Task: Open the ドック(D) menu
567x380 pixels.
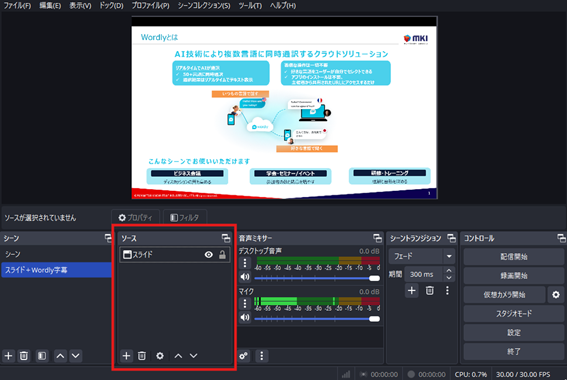Action: click(111, 6)
